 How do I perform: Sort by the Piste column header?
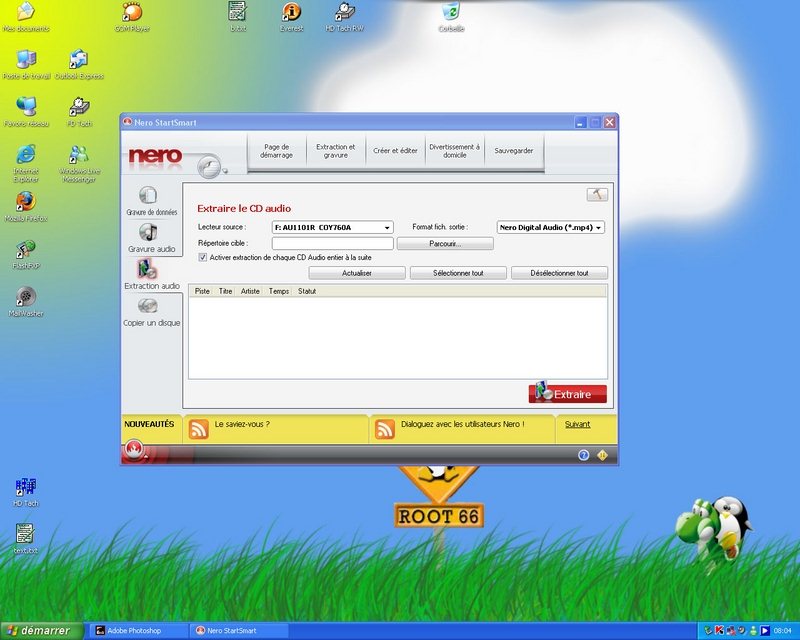(202, 291)
